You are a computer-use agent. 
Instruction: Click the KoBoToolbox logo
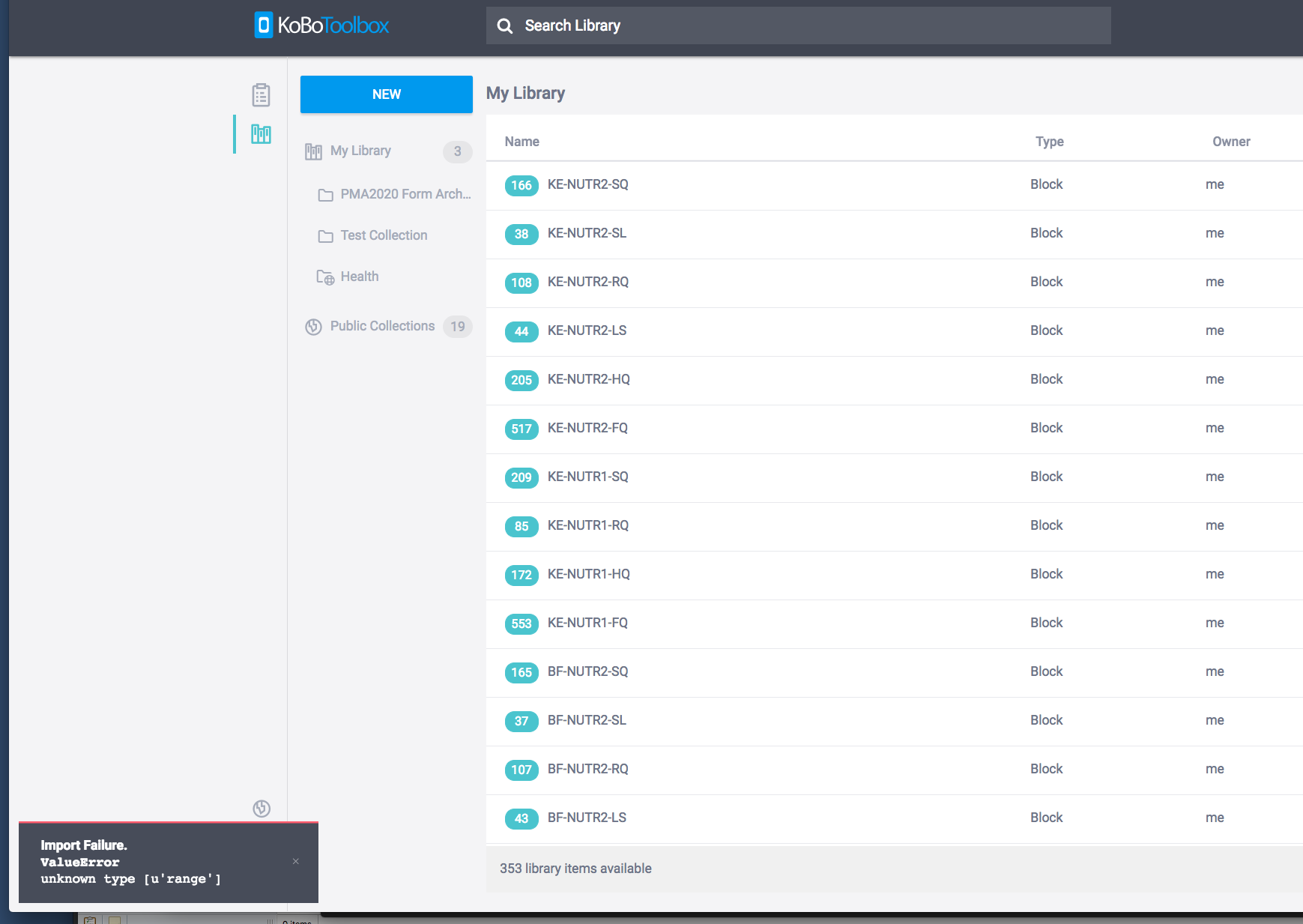point(321,25)
